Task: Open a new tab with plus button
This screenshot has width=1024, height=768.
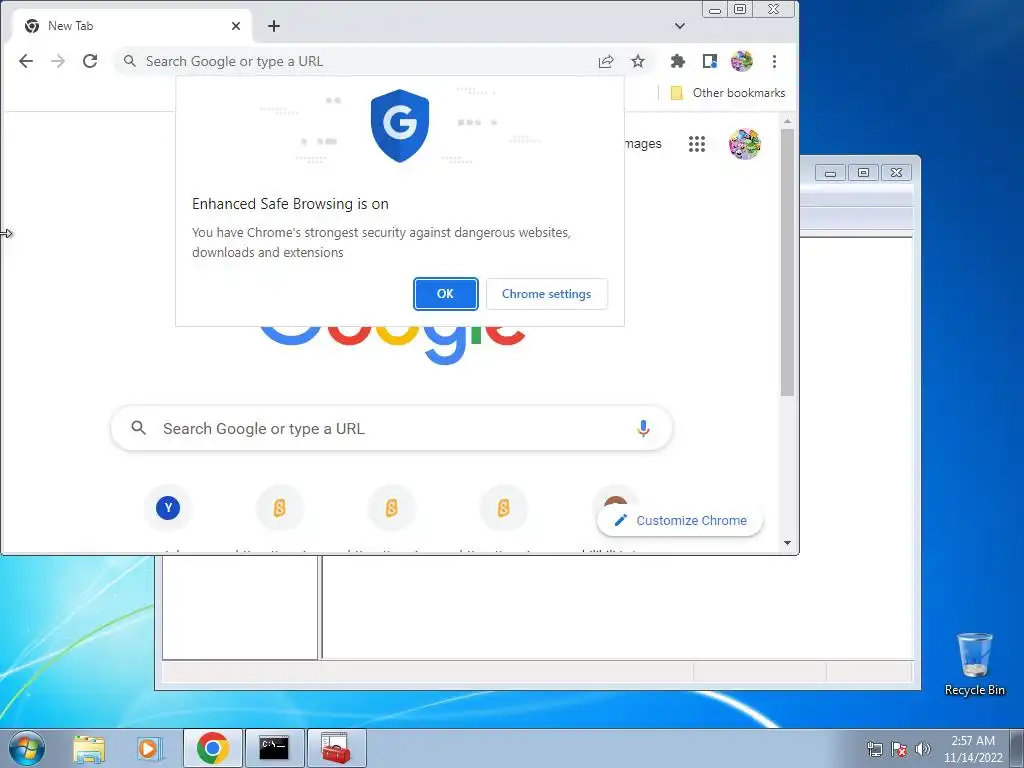Action: tap(274, 26)
